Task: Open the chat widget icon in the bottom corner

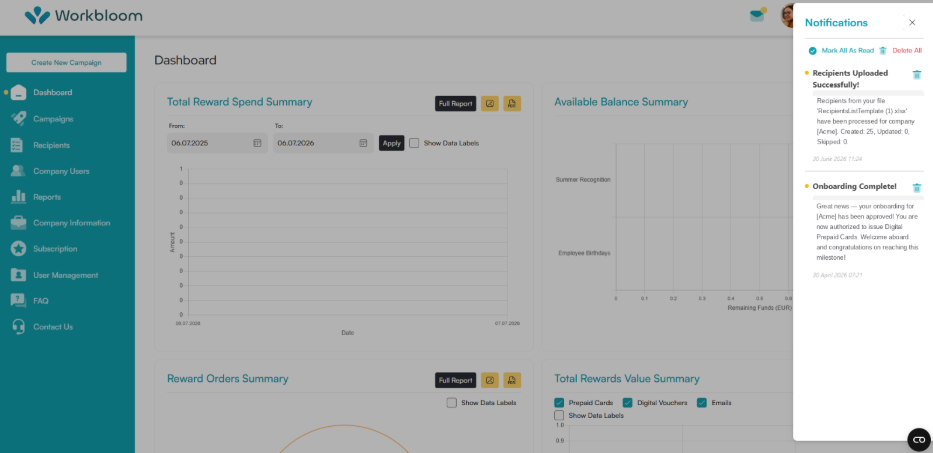Action: 919,439
